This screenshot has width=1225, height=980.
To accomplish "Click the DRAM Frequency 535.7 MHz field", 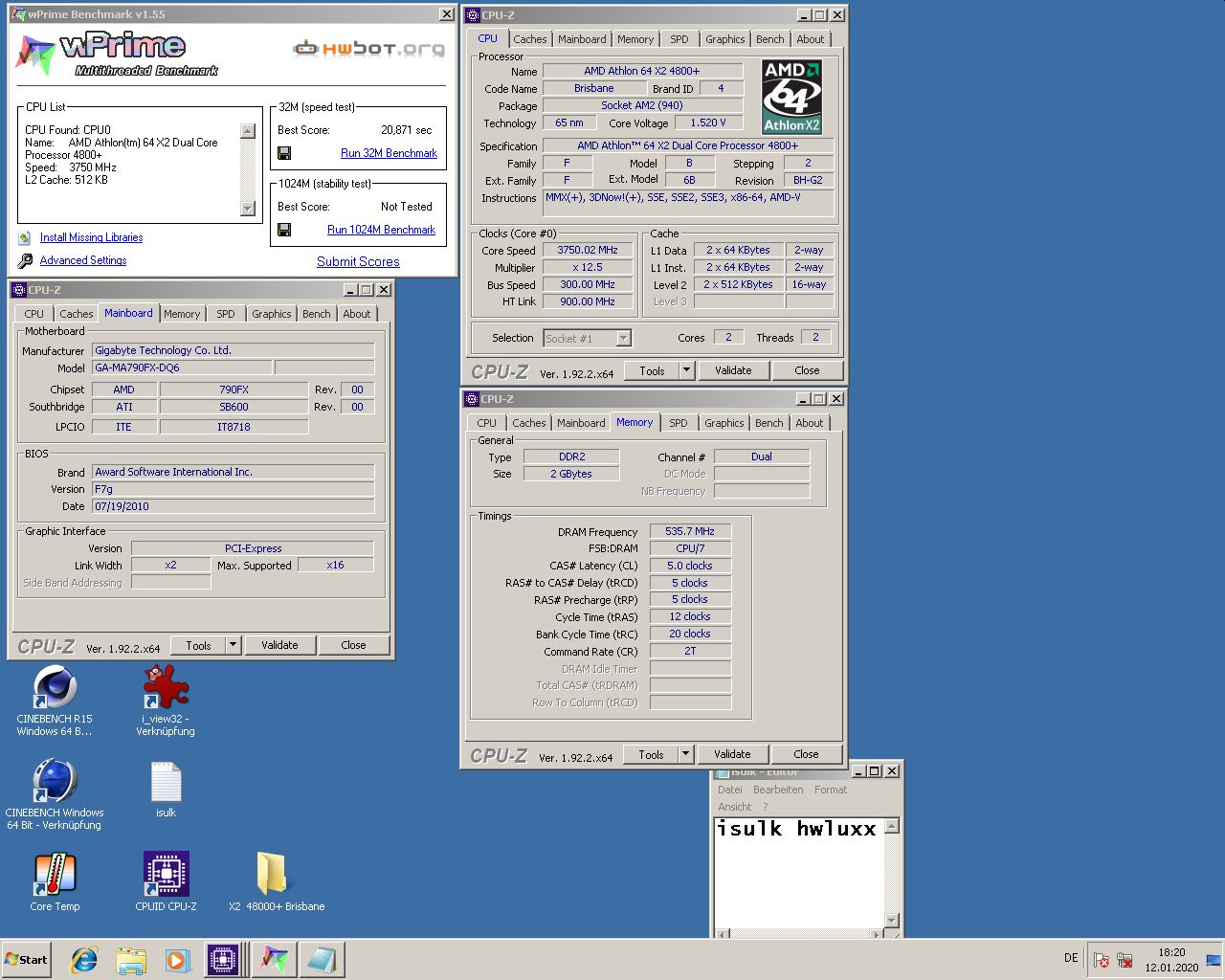I will coord(690,531).
